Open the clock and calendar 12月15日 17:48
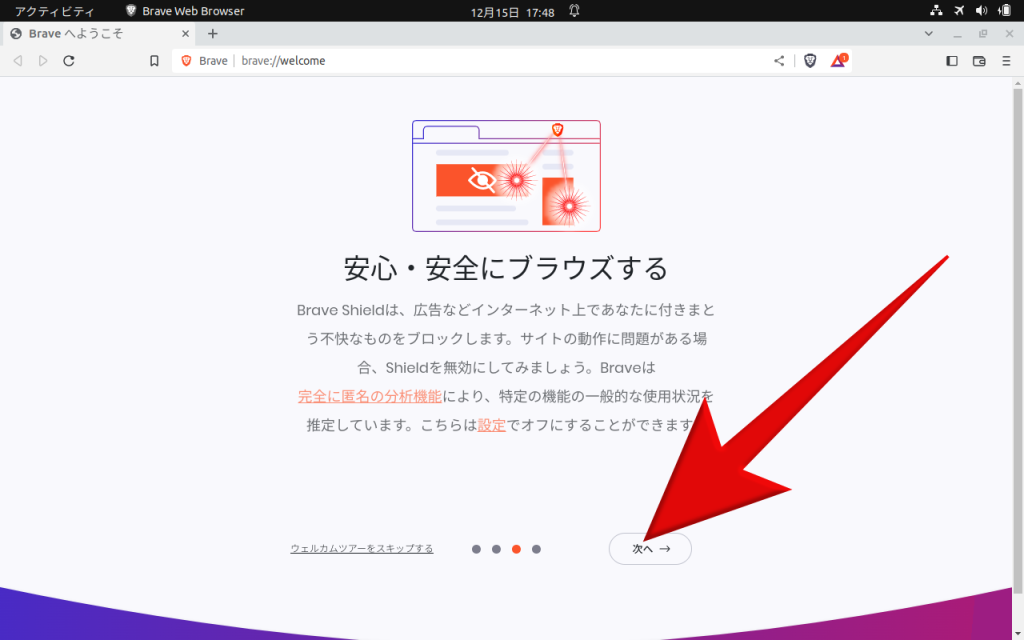The height and width of the screenshot is (640, 1024). pyautogui.click(x=513, y=12)
